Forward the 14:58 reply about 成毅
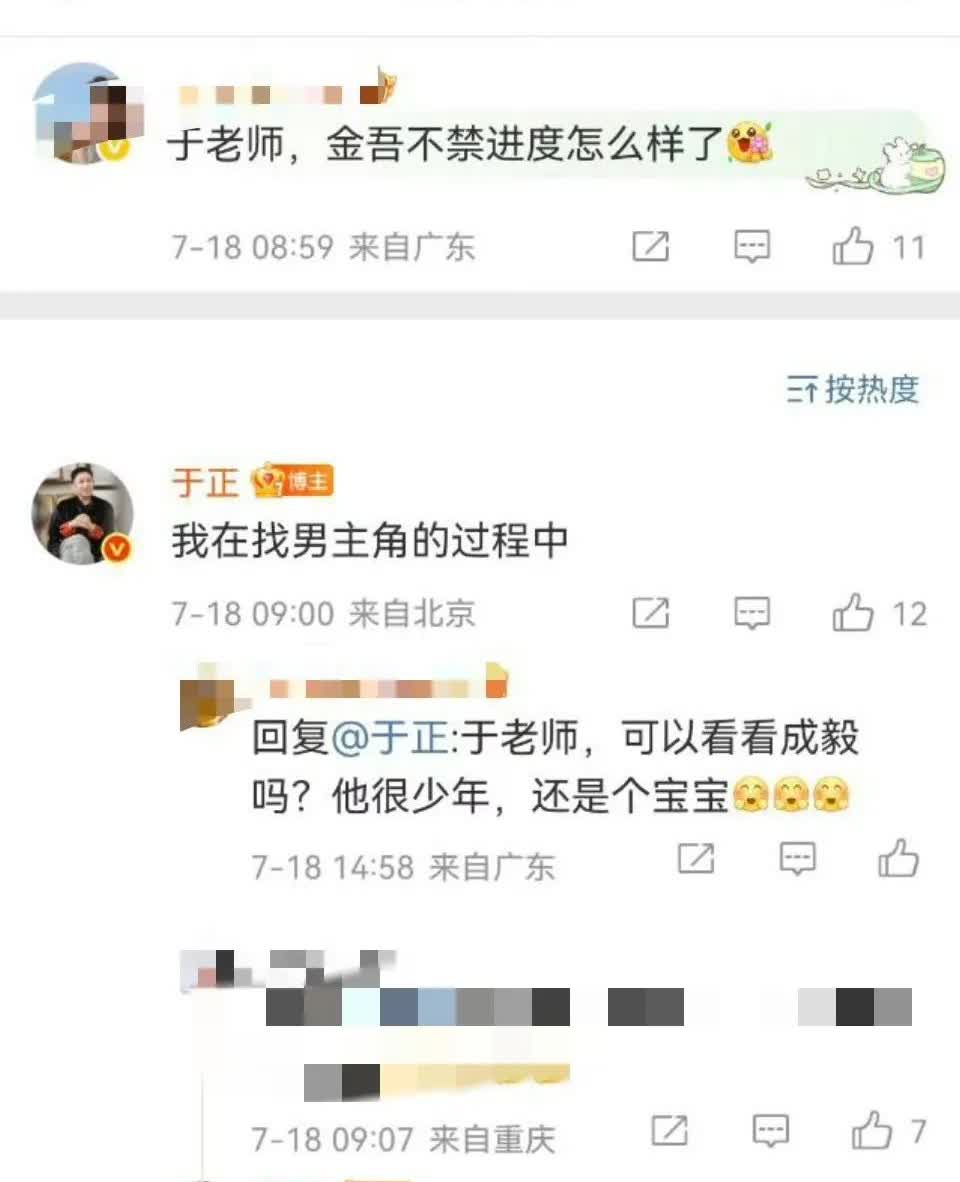 (696, 859)
